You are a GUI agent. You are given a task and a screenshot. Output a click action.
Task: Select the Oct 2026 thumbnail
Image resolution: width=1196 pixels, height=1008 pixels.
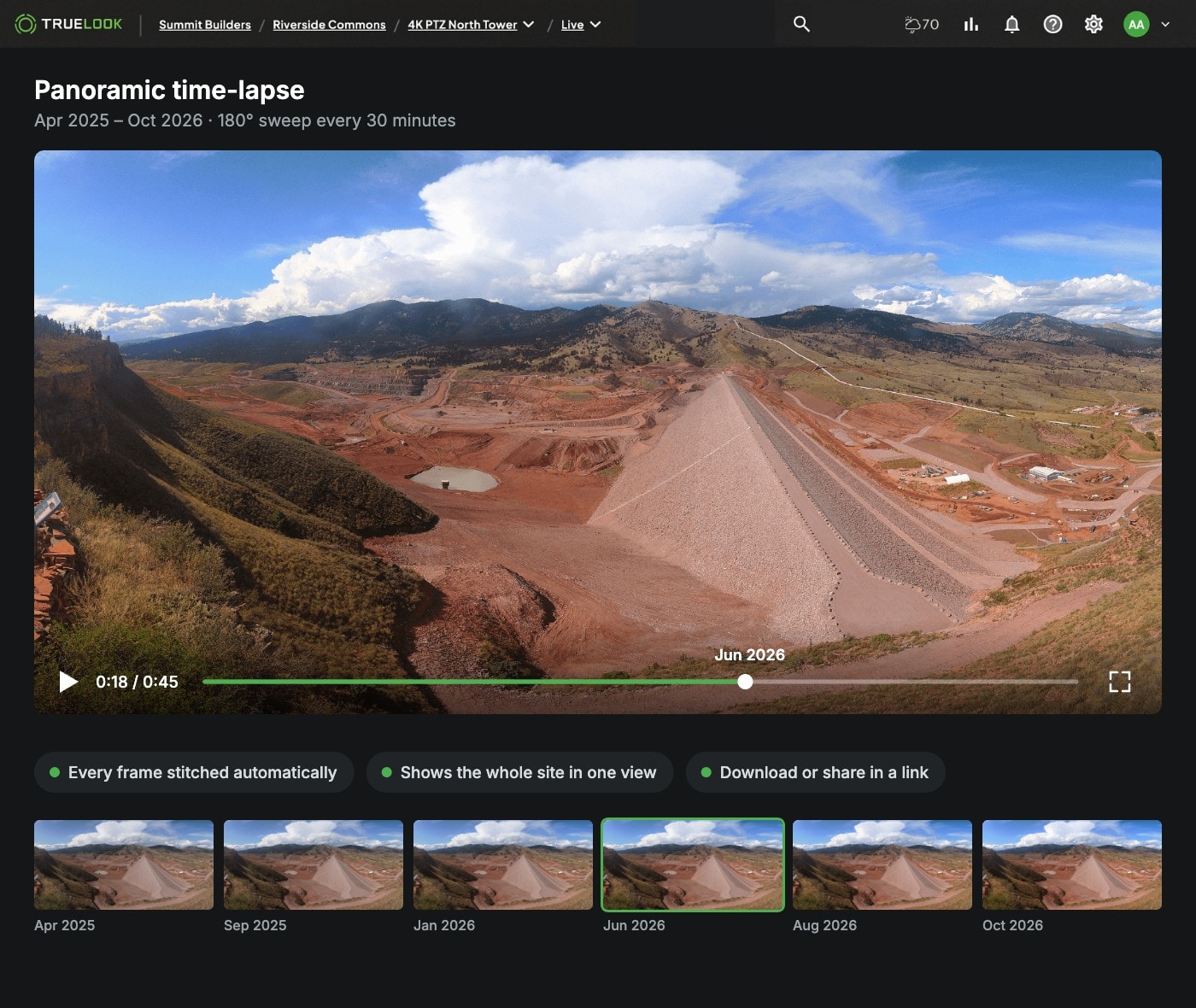point(1072,864)
